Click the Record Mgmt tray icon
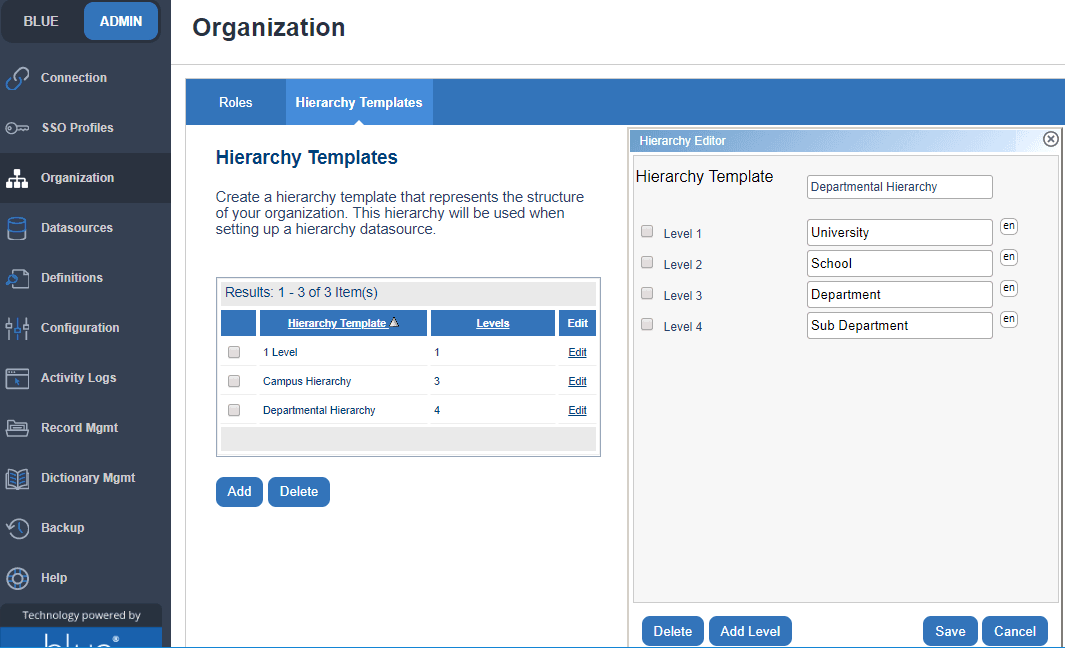The width and height of the screenshot is (1065, 648). (17, 428)
